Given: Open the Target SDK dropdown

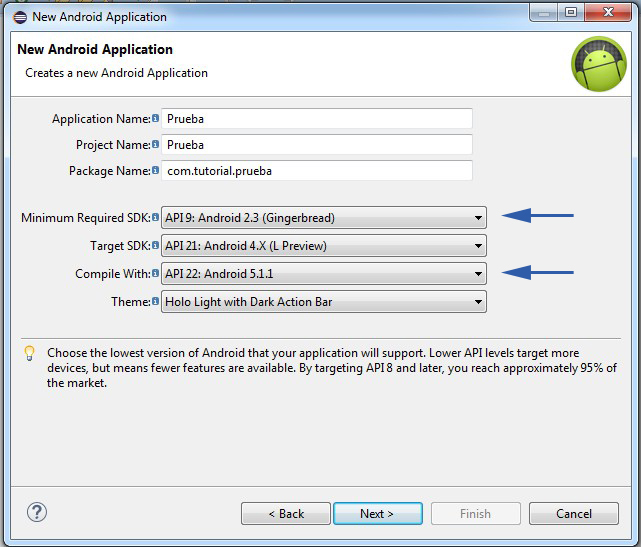Looking at the screenshot, I should tap(324, 246).
